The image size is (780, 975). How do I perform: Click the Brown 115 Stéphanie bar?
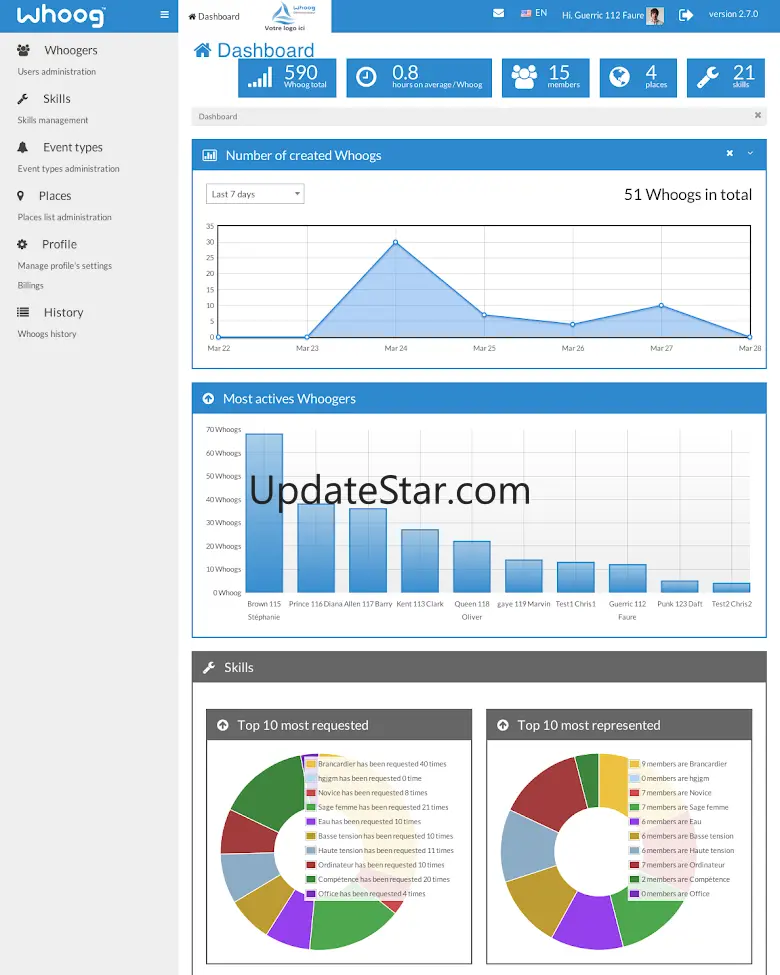264,513
